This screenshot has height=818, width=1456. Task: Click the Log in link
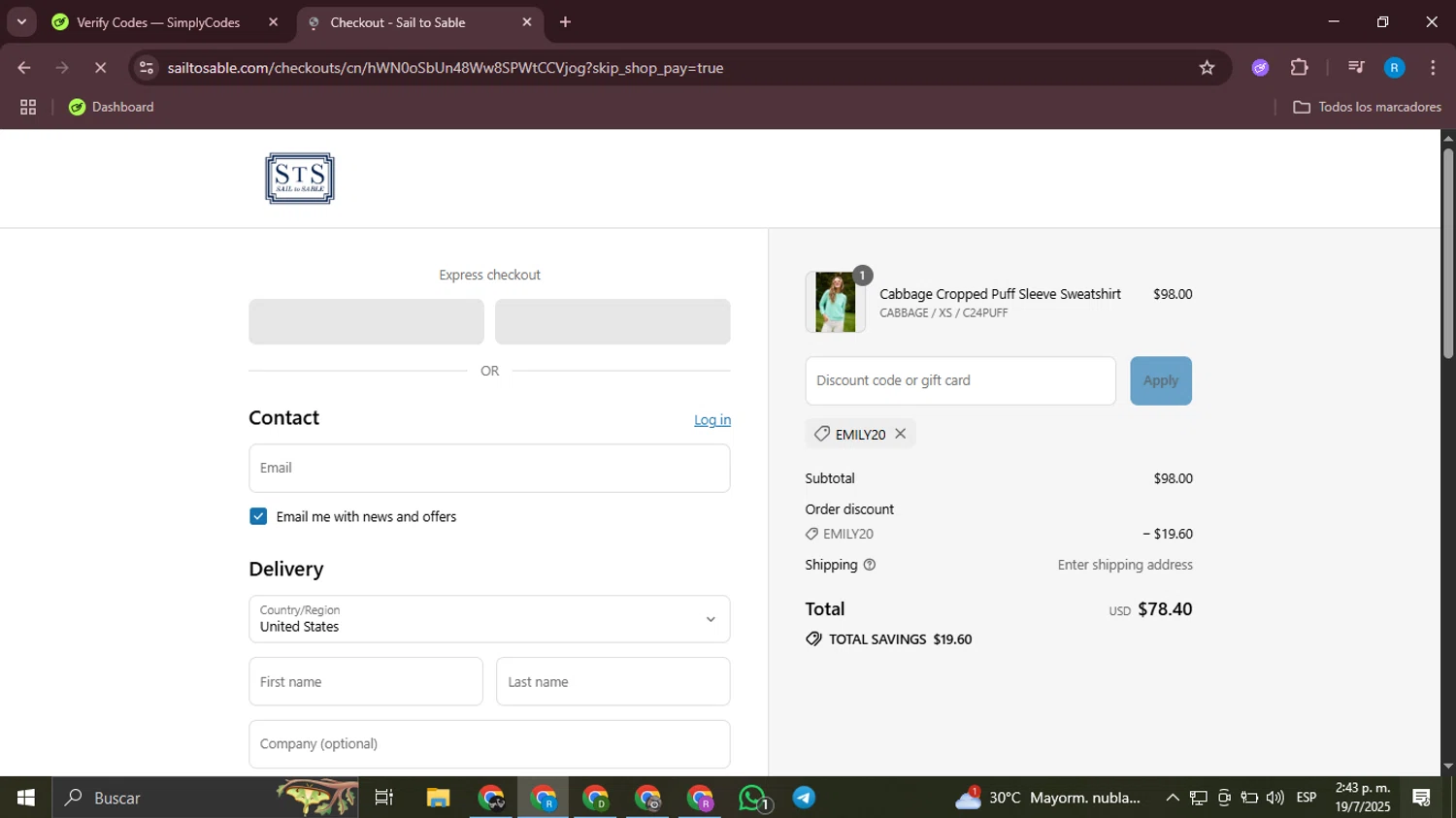[712, 420]
